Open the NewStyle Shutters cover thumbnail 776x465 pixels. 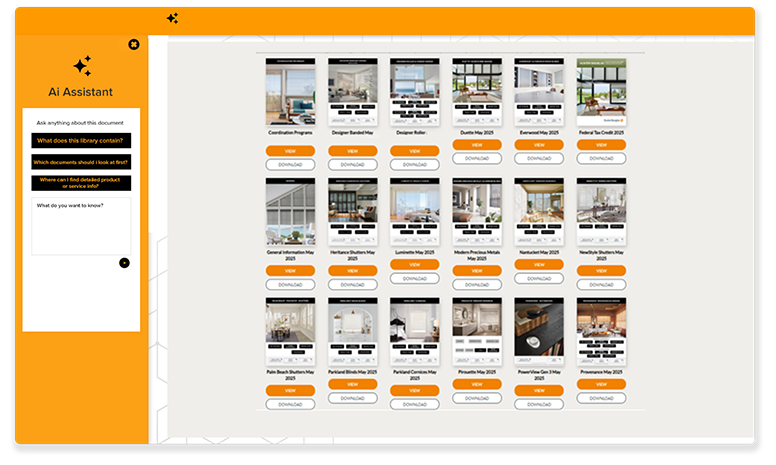tap(601, 212)
